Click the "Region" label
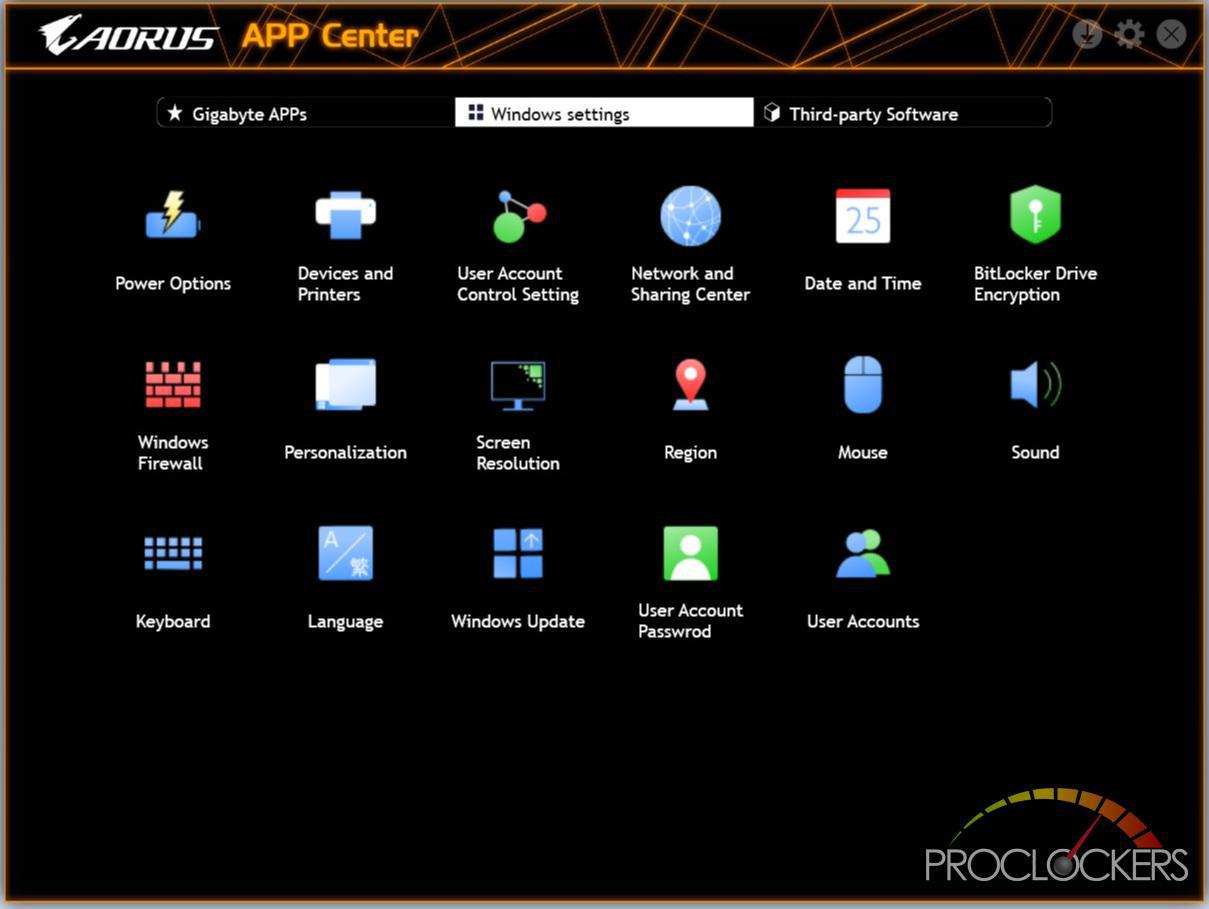Screen dimensions: 1209x909 tap(690, 453)
